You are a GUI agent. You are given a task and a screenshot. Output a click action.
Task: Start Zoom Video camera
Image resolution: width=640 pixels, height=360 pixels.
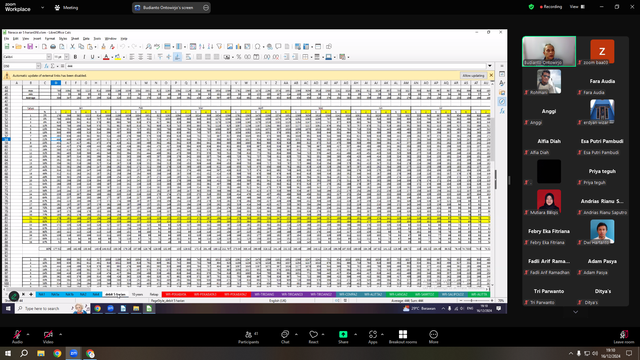coord(48,337)
